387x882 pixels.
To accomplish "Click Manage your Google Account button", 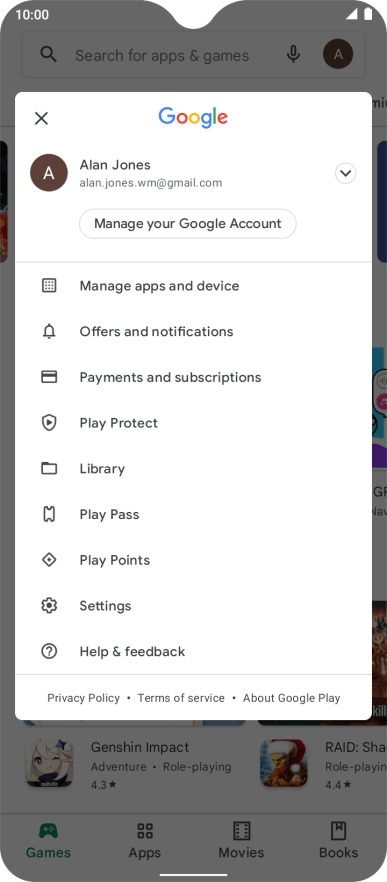I will click(x=187, y=224).
